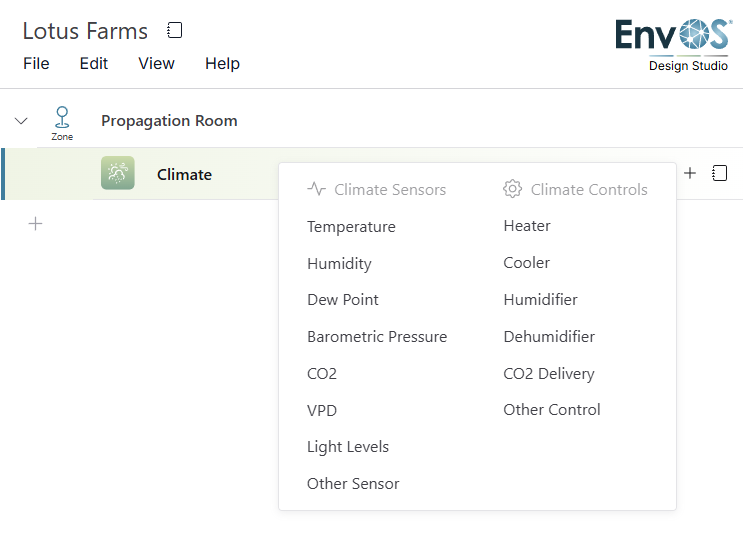Click the plus icon on Climate row
This screenshot has width=743, height=552.
(690, 173)
